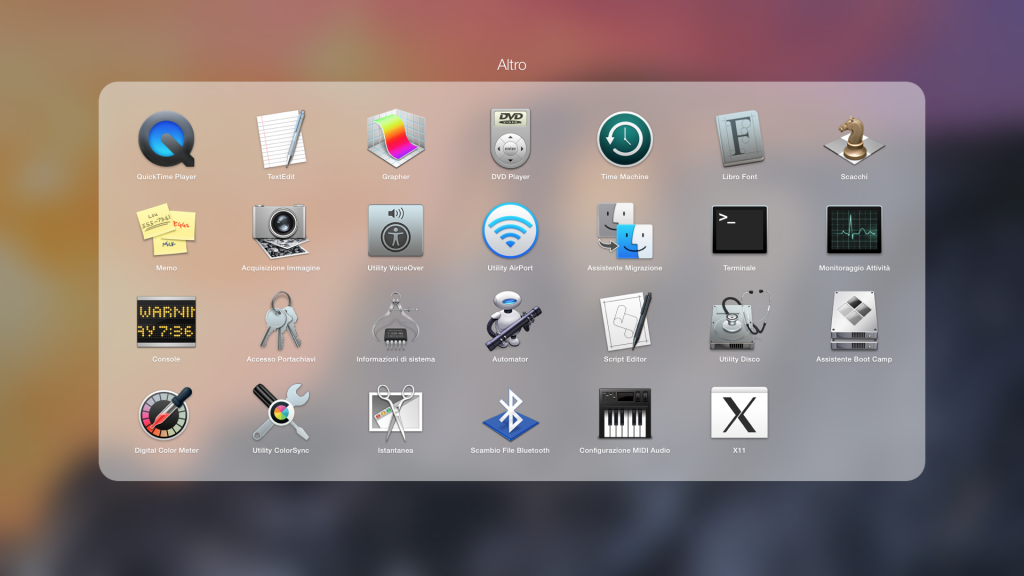Image resolution: width=1024 pixels, height=576 pixels.
Task: Click the Altro folder title
Action: (511, 65)
